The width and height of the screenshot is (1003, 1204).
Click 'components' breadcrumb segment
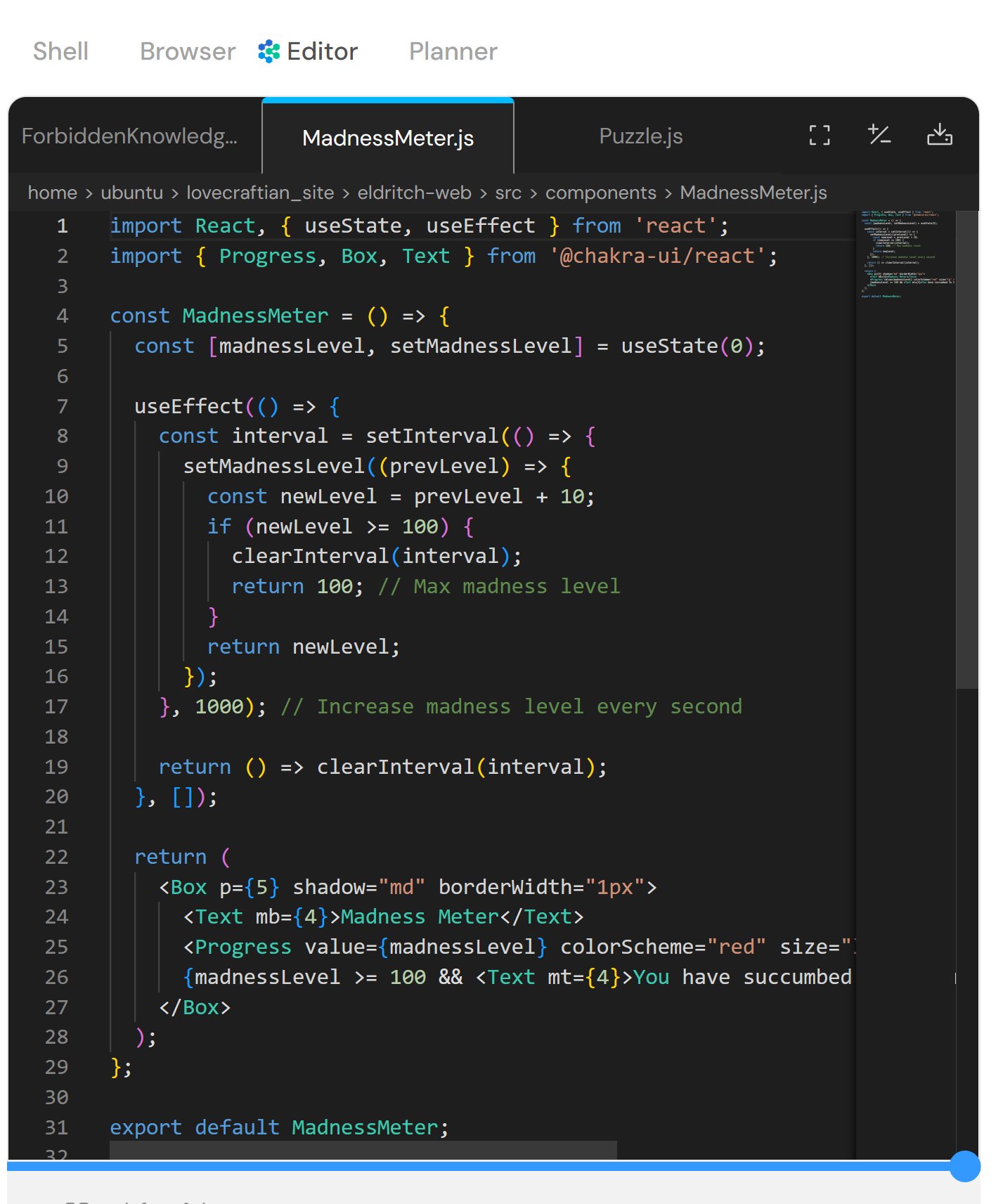click(x=601, y=193)
